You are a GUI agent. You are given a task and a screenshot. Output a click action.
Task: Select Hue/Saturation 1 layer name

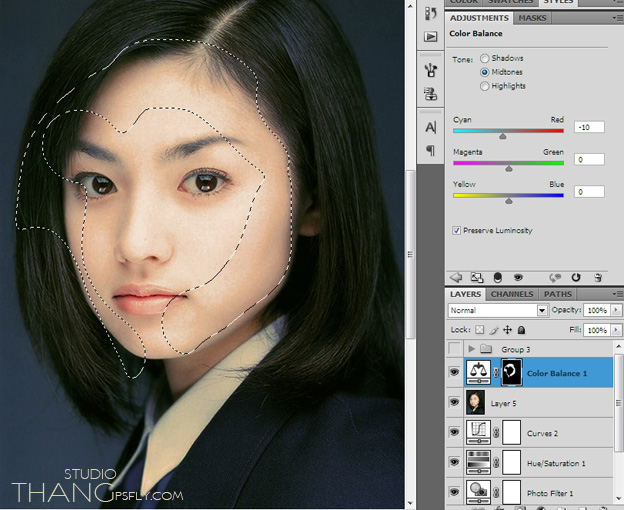(x=556, y=463)
